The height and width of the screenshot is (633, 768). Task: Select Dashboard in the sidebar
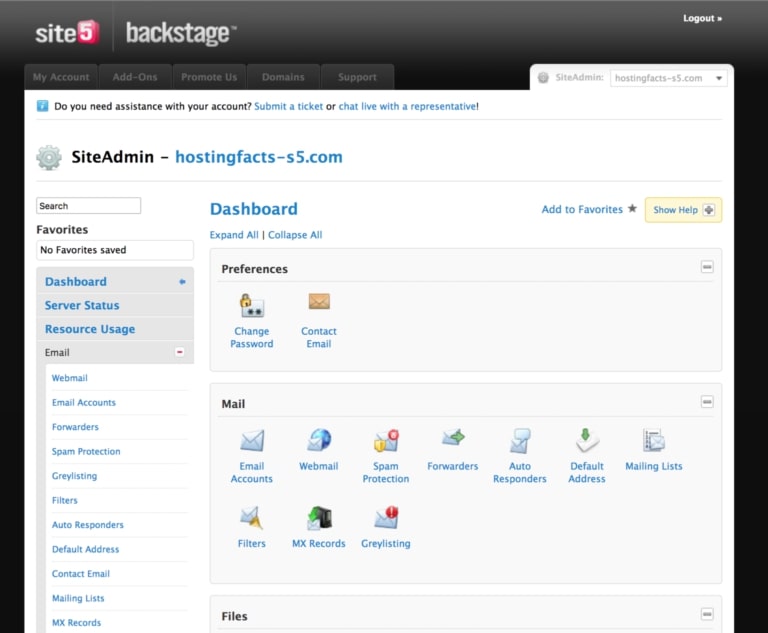pos(115,281)
